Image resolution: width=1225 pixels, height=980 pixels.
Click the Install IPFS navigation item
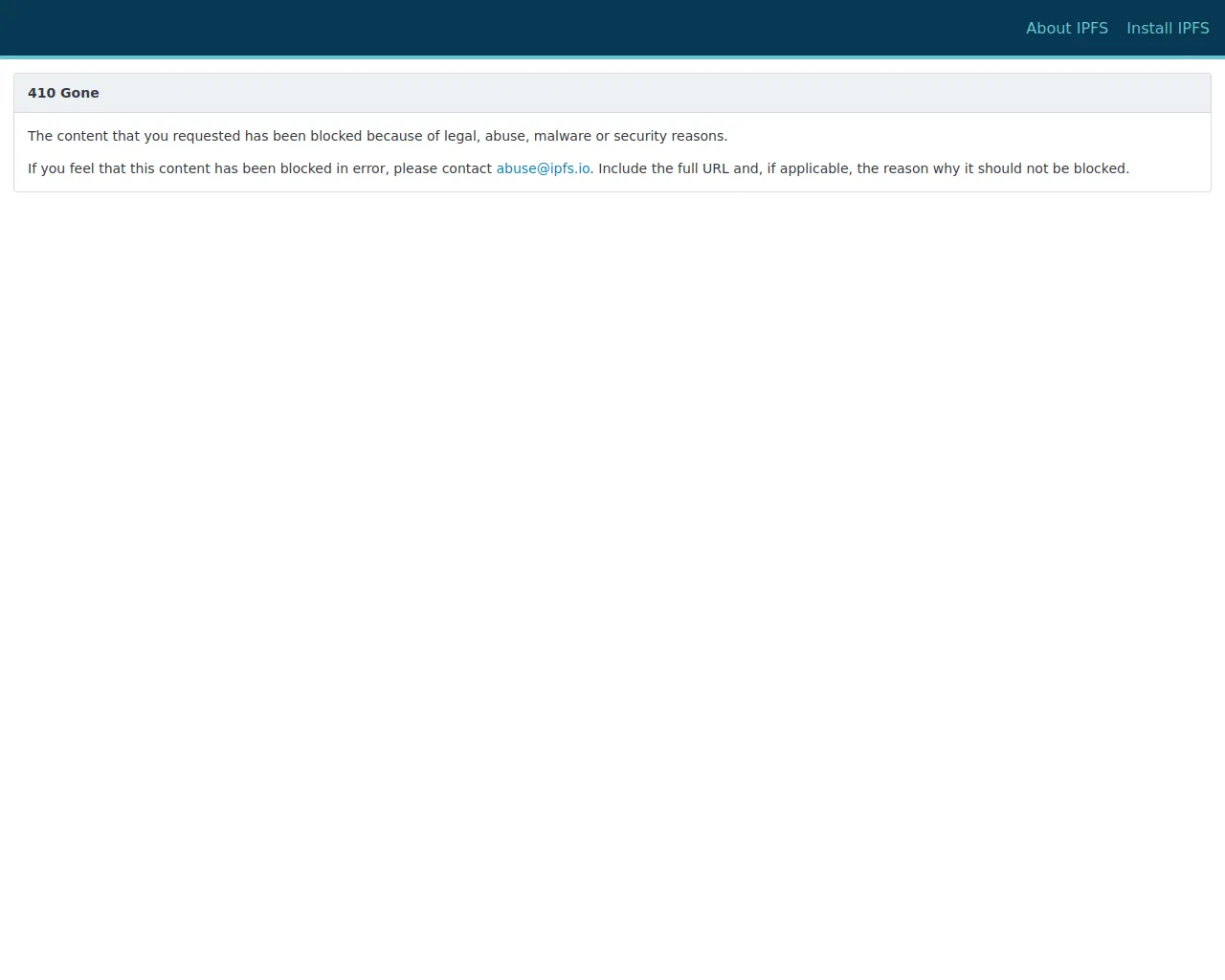1168,28
